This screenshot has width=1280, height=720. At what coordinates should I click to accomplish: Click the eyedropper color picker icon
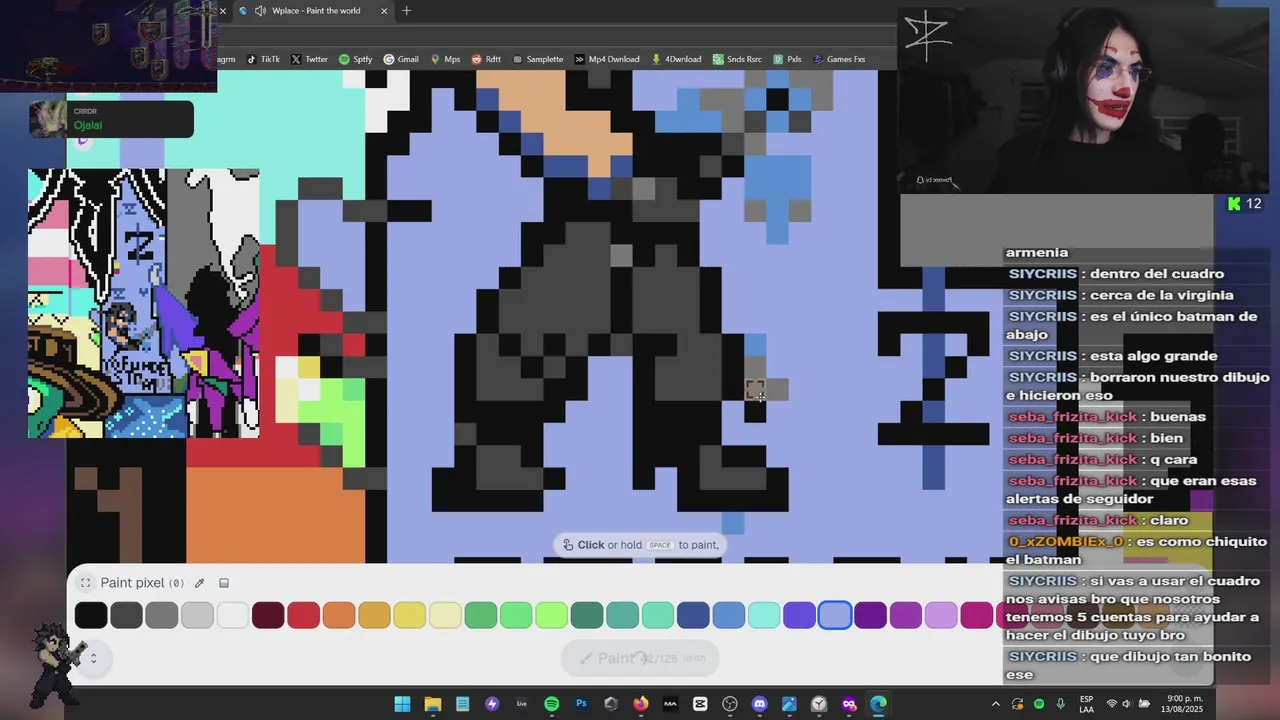tap(199, 583)
